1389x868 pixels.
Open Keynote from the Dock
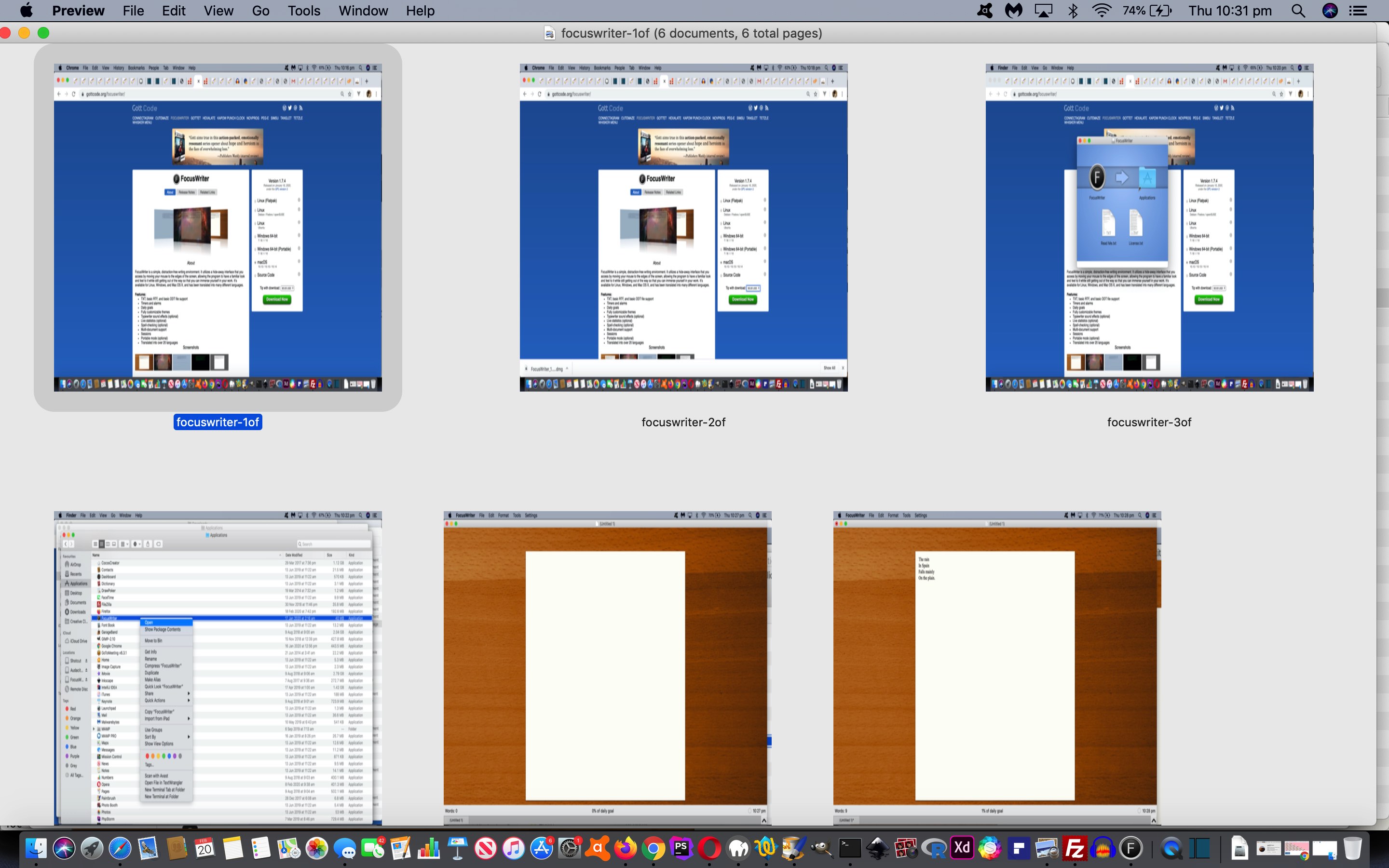point(457,848)
